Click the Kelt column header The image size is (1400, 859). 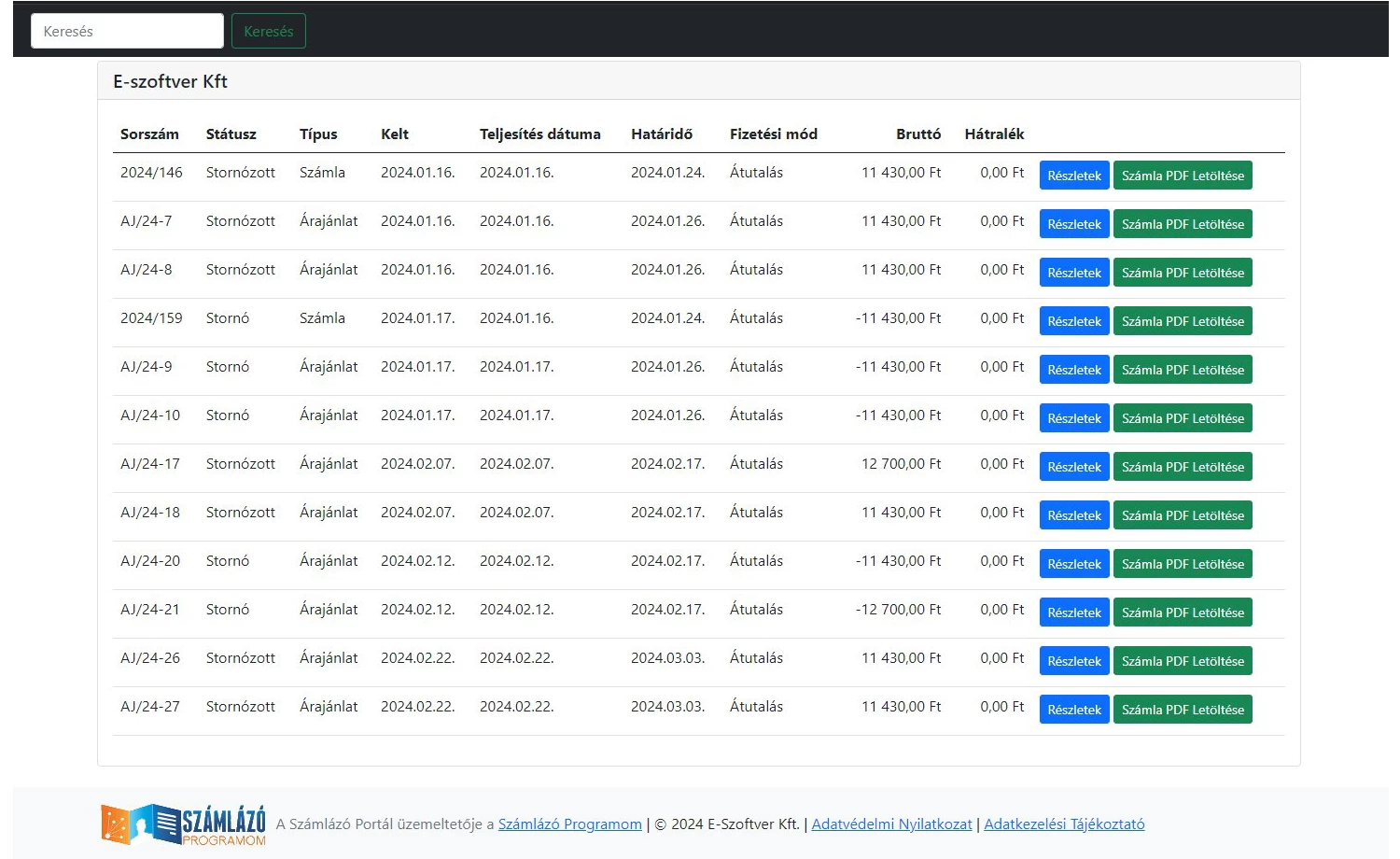pos(395,134)
